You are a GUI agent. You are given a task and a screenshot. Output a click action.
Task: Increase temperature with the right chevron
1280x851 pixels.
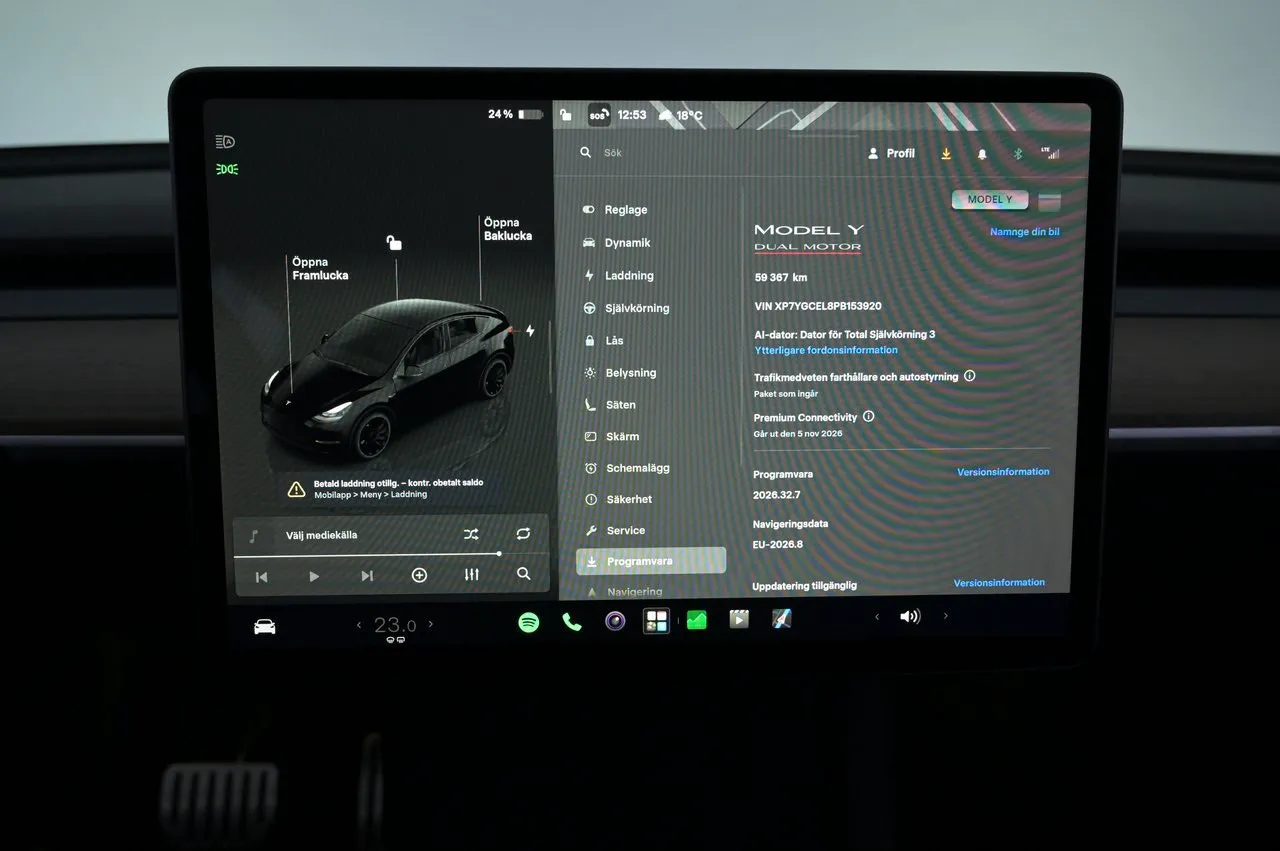[431, 624]
